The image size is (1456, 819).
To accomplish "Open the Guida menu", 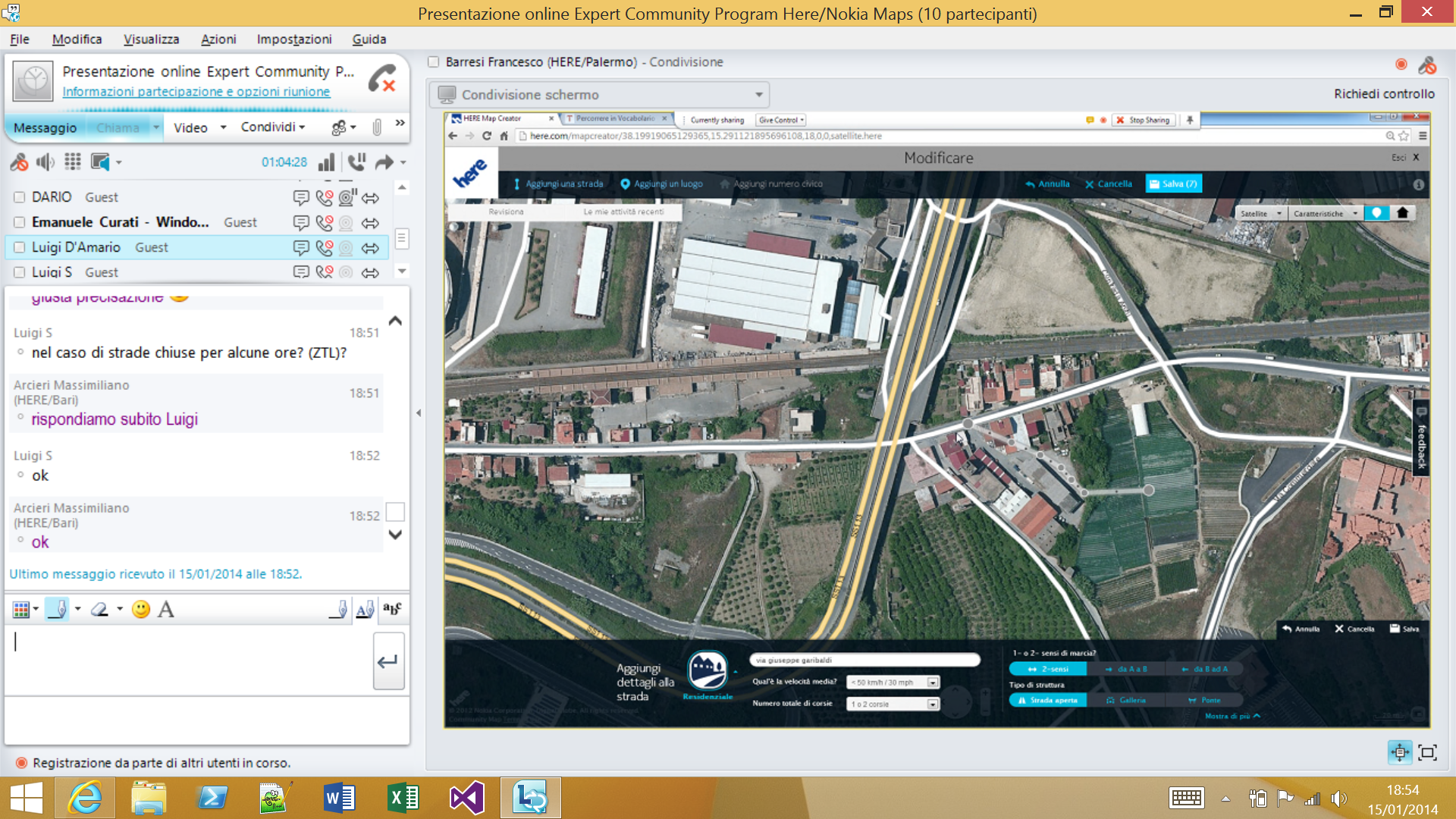I will coord(369,39).
